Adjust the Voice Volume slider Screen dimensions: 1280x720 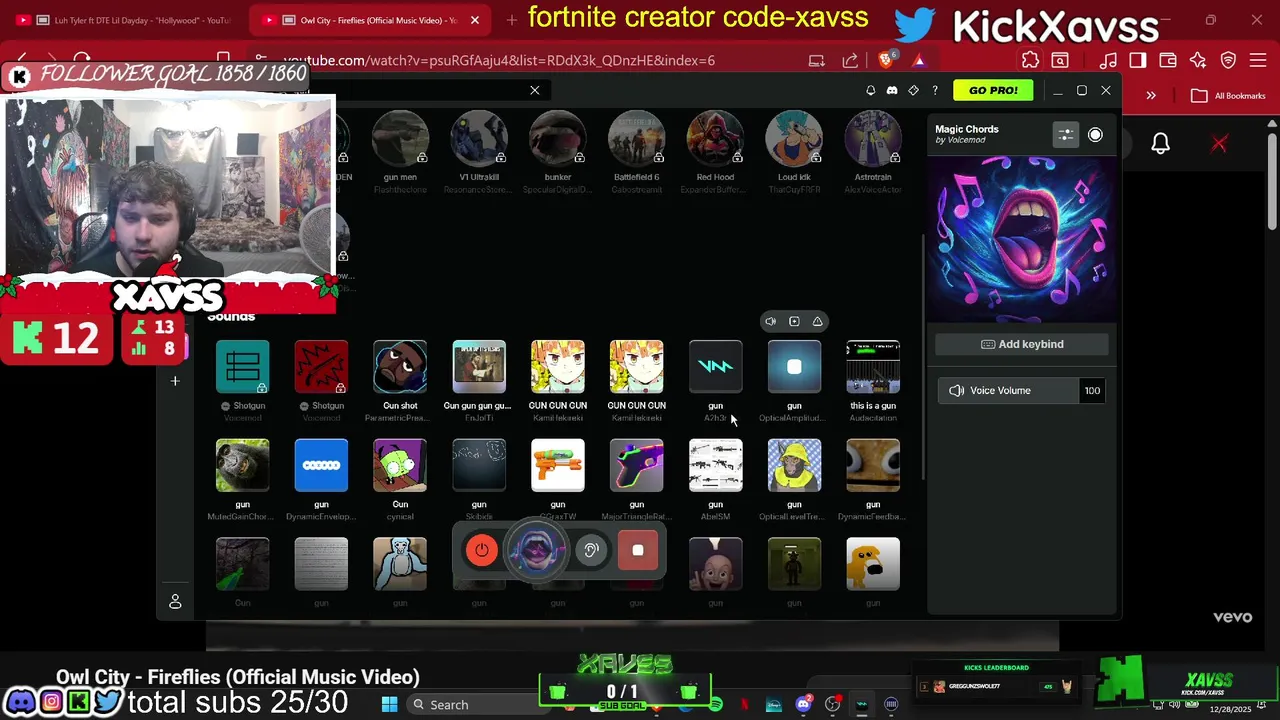pyautogui.click(x=1008, y=391)
